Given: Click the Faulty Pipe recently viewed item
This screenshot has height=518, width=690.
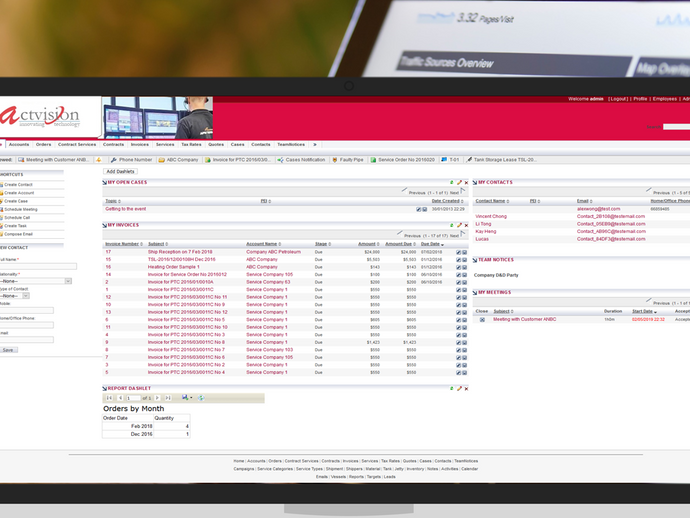Looking at the screenshot, I should [351, 160].
